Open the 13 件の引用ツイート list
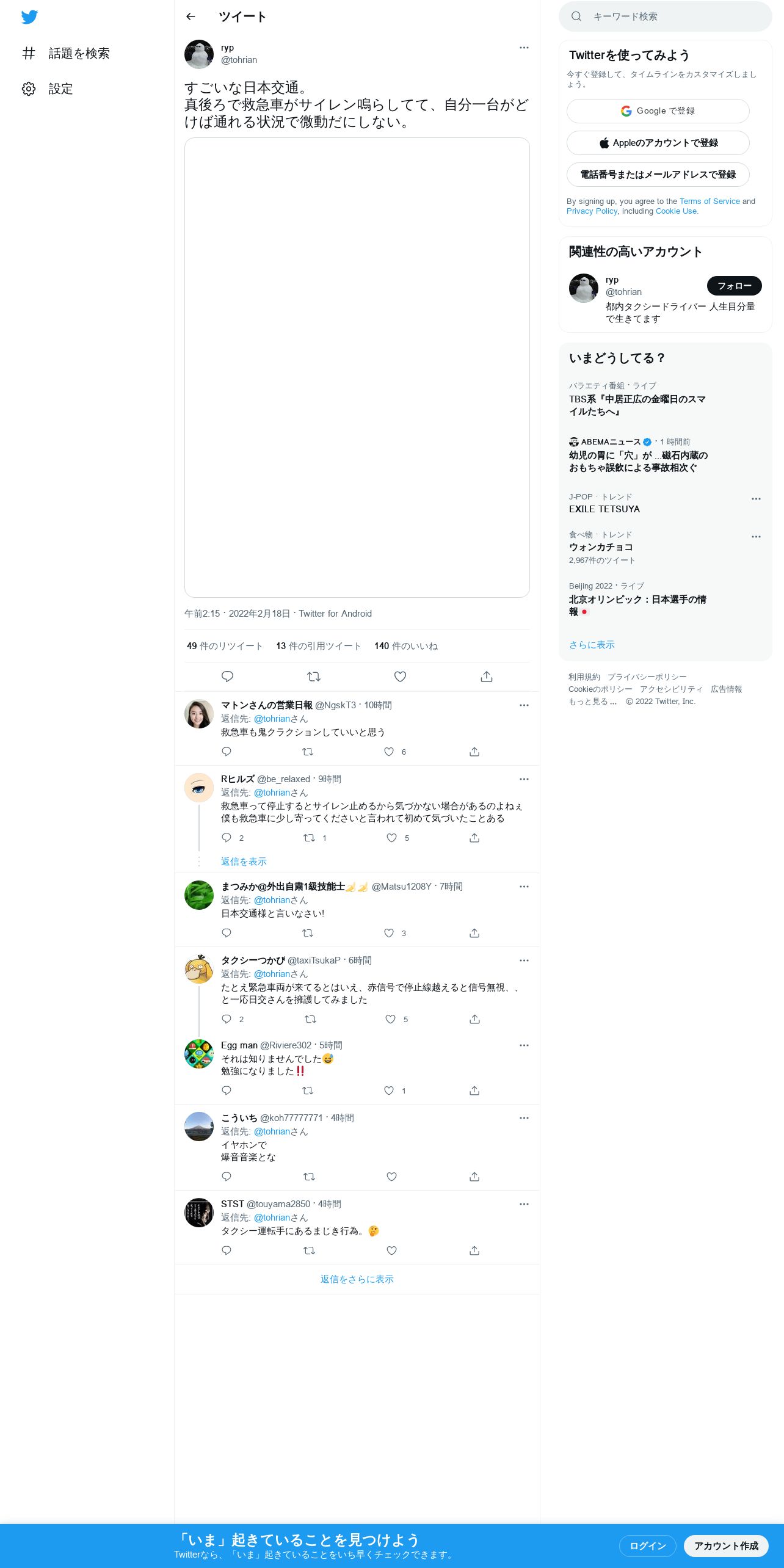784x1568 pixels. [318, 646]
